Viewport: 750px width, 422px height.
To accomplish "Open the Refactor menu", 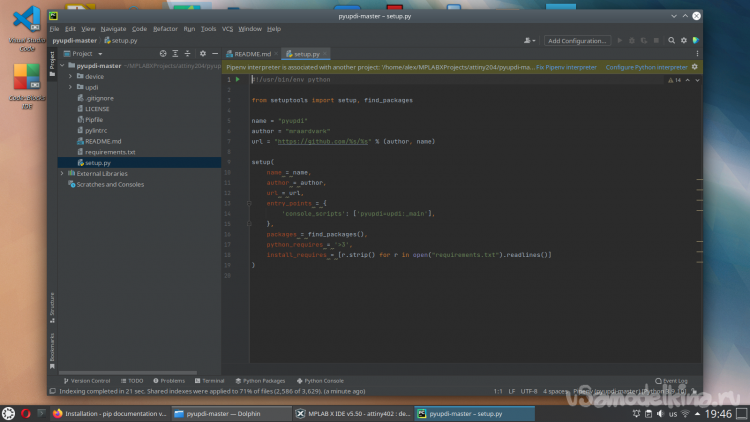I will pos(165,29).
